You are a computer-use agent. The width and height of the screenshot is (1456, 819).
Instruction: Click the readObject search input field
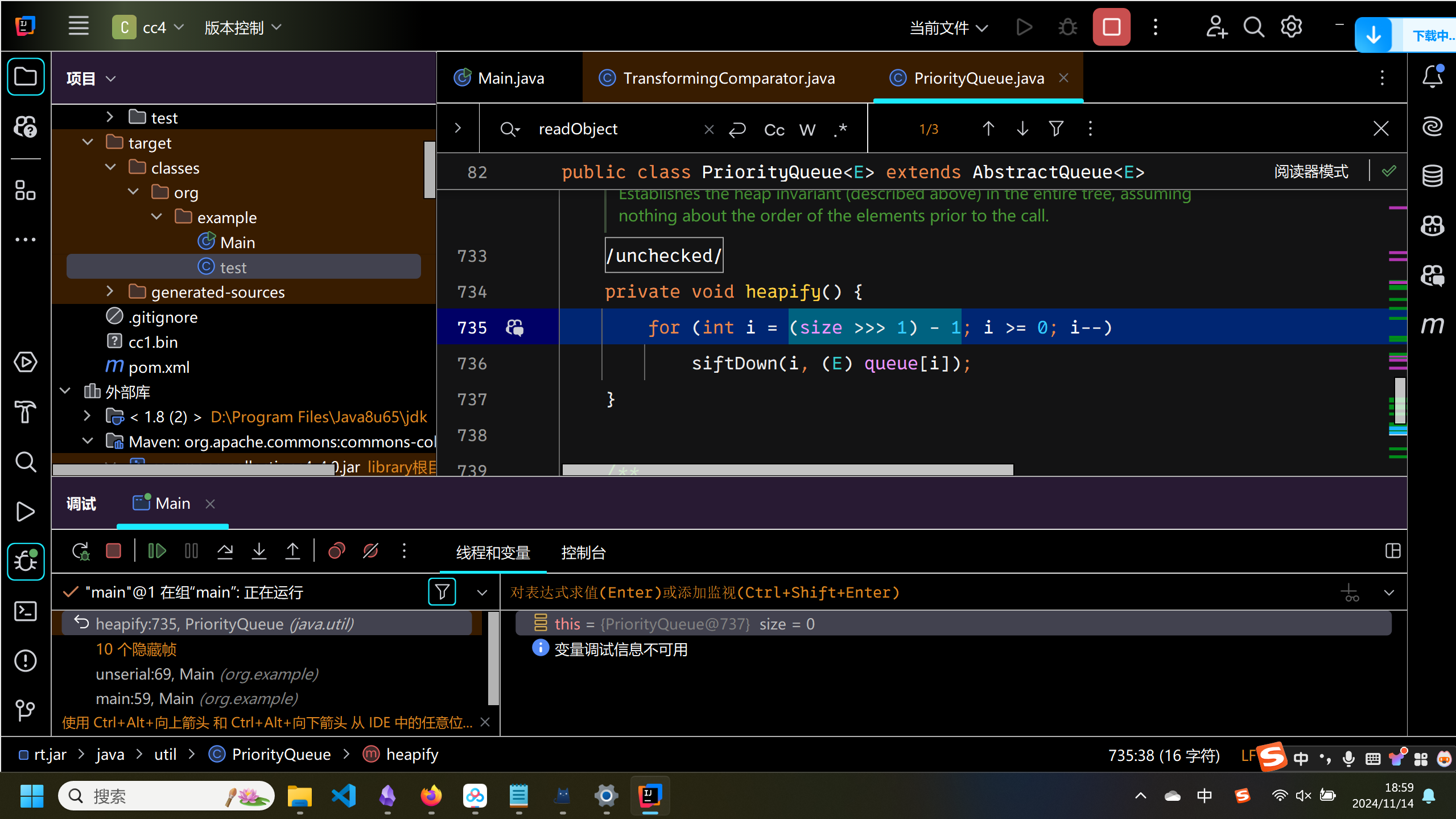[617, 129]
